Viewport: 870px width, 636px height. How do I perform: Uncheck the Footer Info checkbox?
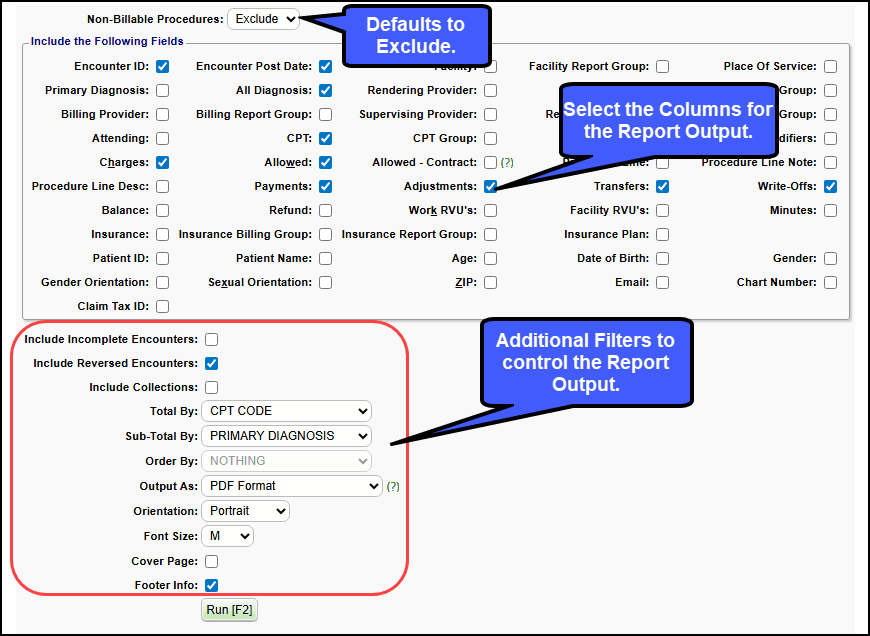(211, 586)
